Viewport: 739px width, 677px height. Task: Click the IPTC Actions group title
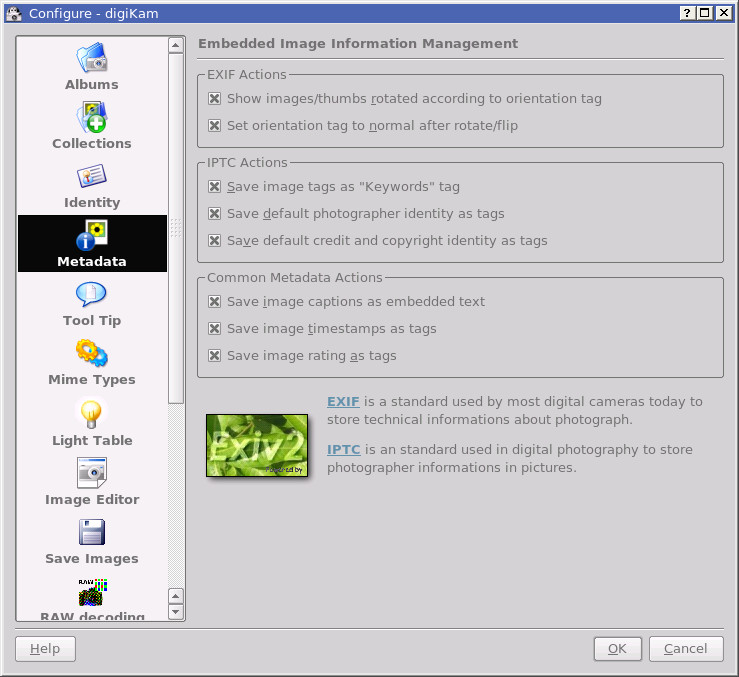[247, 163]
